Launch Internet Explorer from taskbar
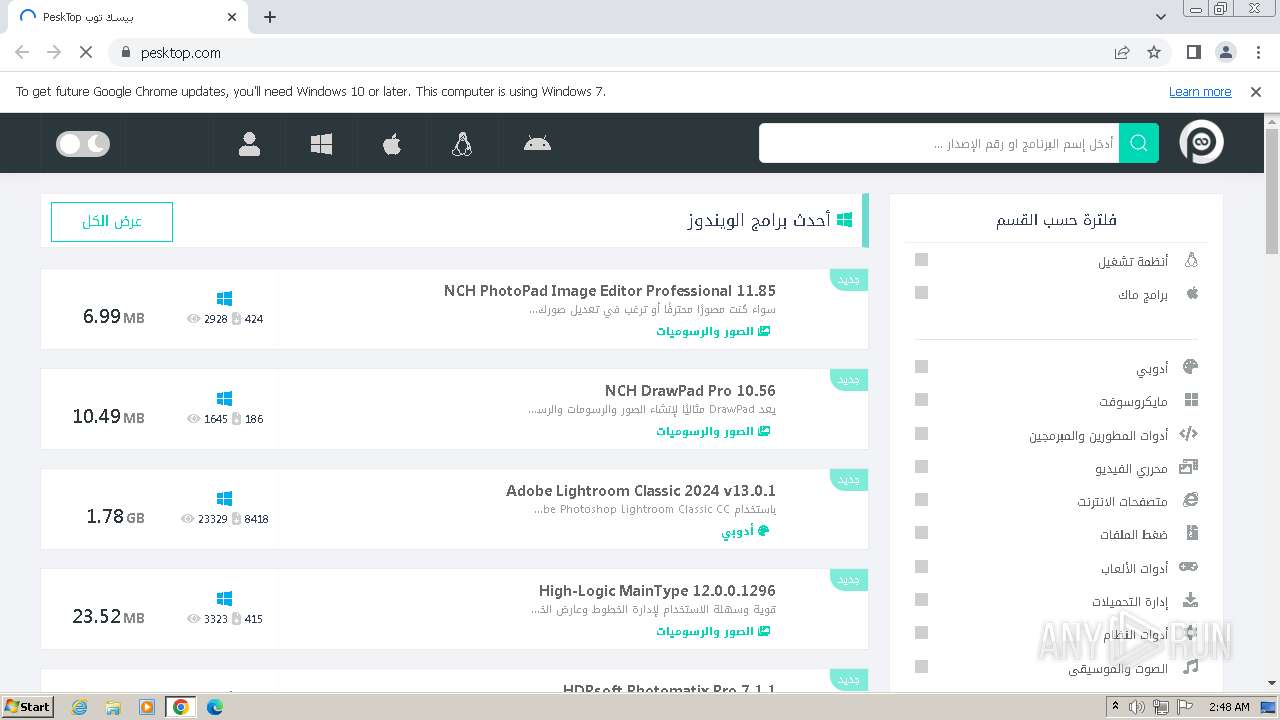The image size is (1280, 720). pyautogui.click(x=79, y=707)
